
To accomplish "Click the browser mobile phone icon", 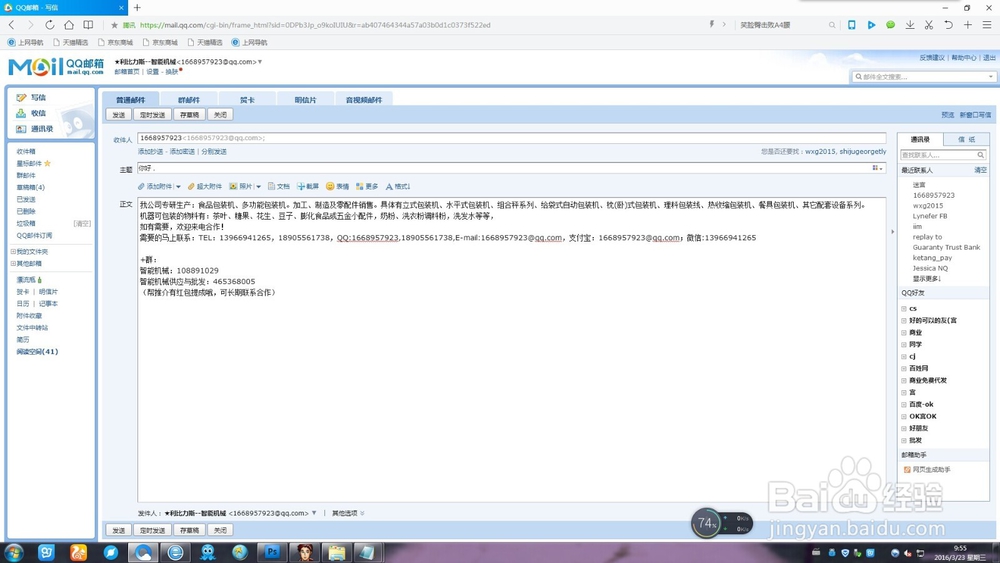I will coord(851,25).
